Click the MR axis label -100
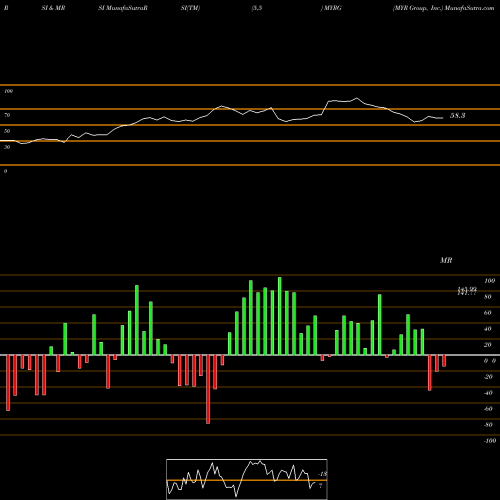The height and width of the screenshot is (500, 500). pyautogui.click(x=490, y=441)
